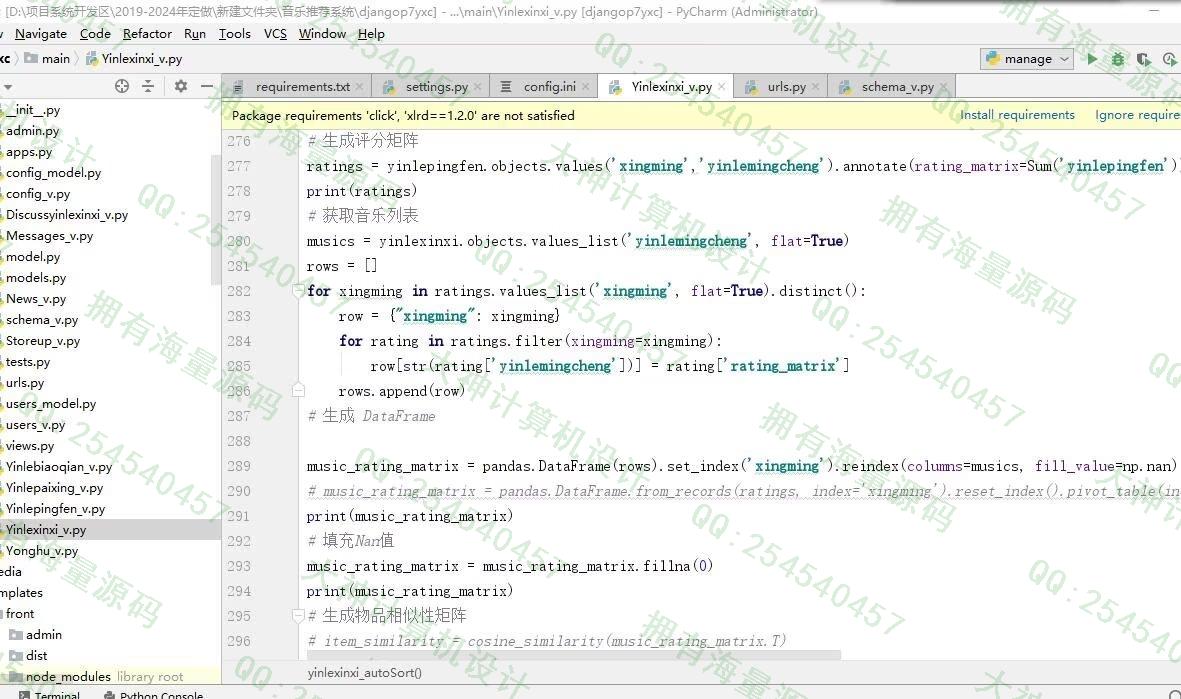Select Yinlepingfen_v.py in project tree
1181x699 pixels.
[55, 509]
